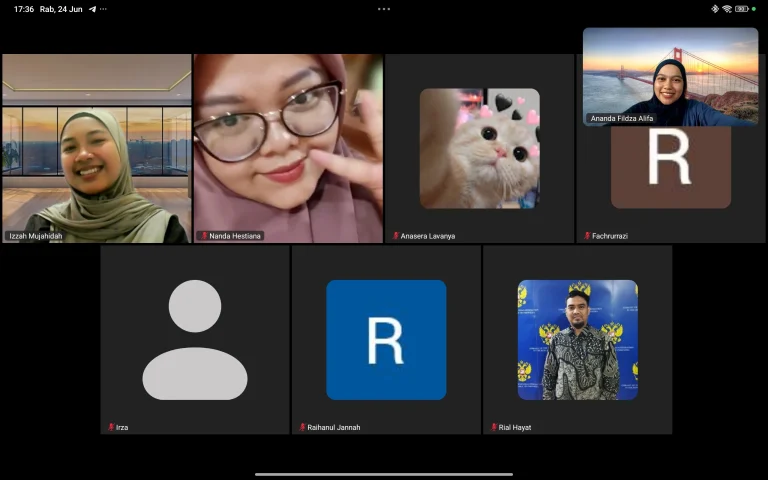Select the cat avatar of Anasera Lavanya
The height and width of the screenshot is (480, 768).
[480, 148]
